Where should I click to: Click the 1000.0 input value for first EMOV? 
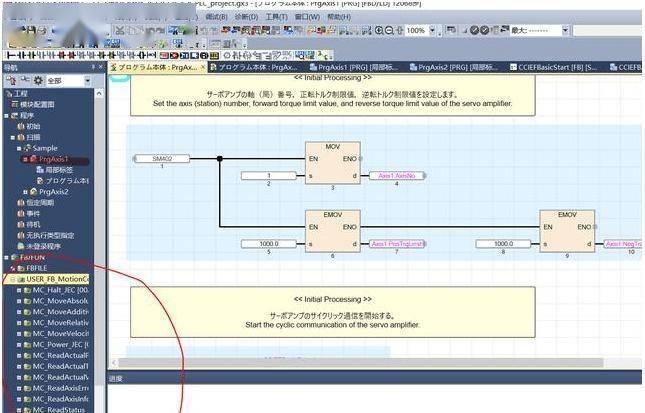click(x=270, y=243)
